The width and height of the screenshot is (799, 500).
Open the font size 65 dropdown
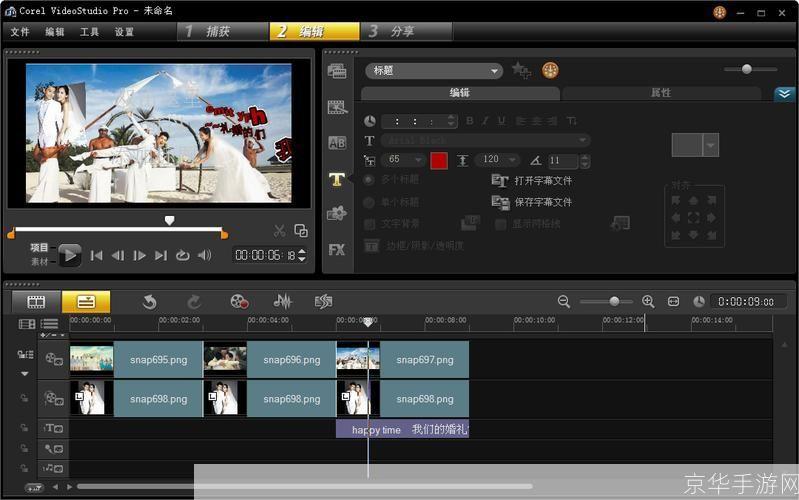(419, 160)
